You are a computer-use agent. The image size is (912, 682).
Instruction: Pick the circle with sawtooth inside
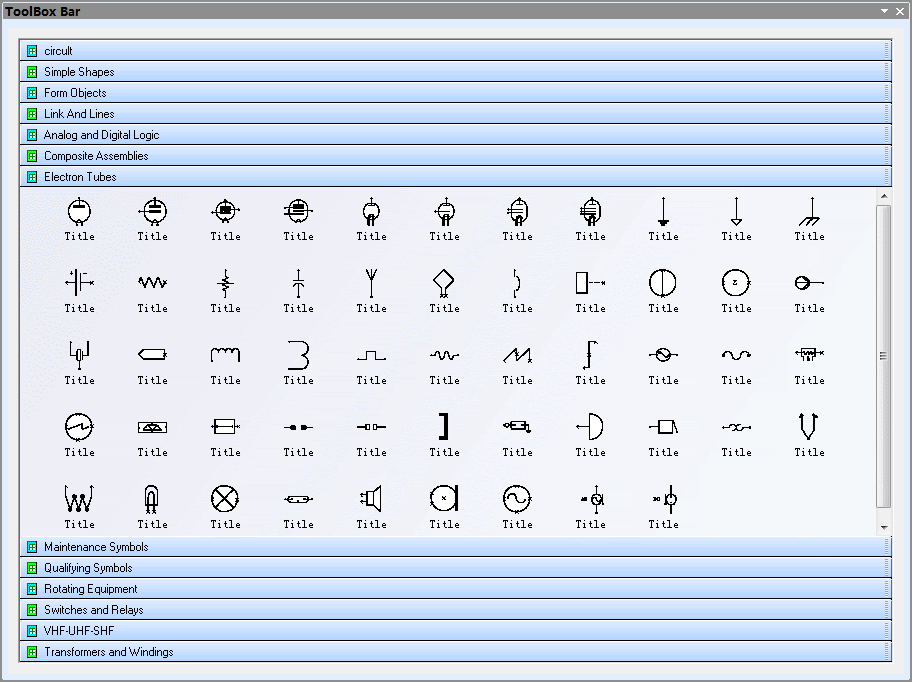79,427
